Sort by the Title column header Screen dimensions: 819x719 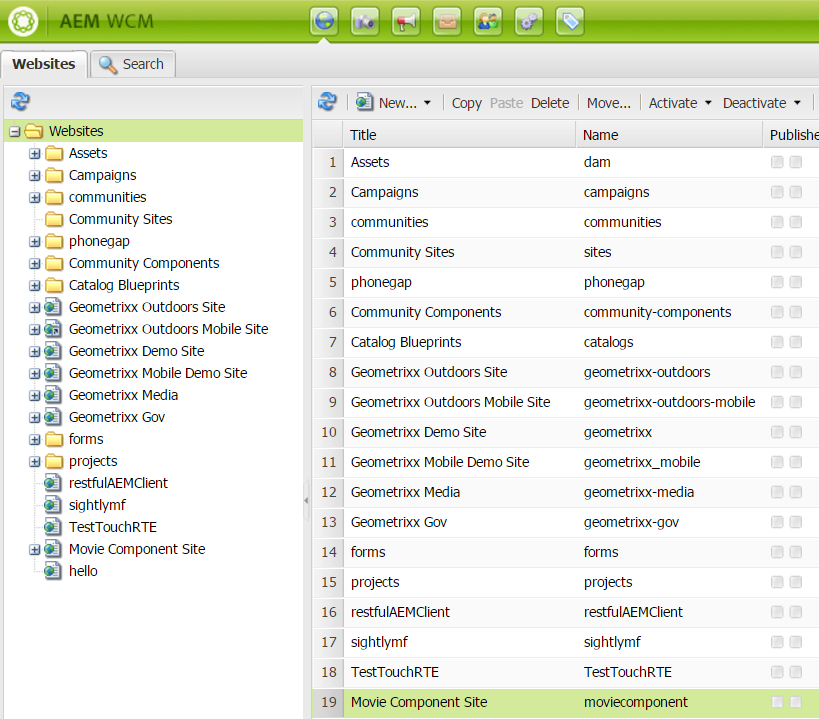(460, 135)
